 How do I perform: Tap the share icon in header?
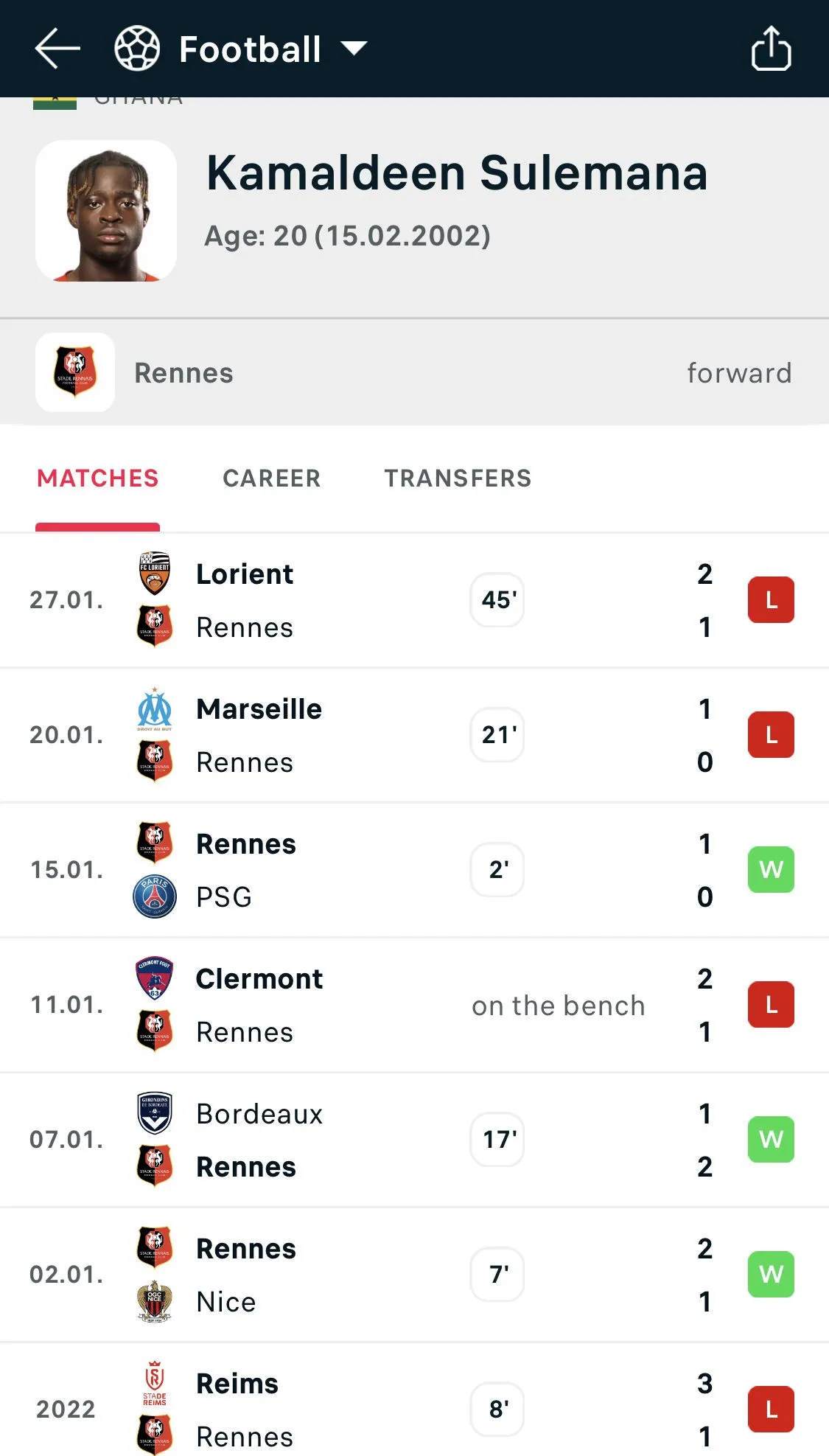771,49
